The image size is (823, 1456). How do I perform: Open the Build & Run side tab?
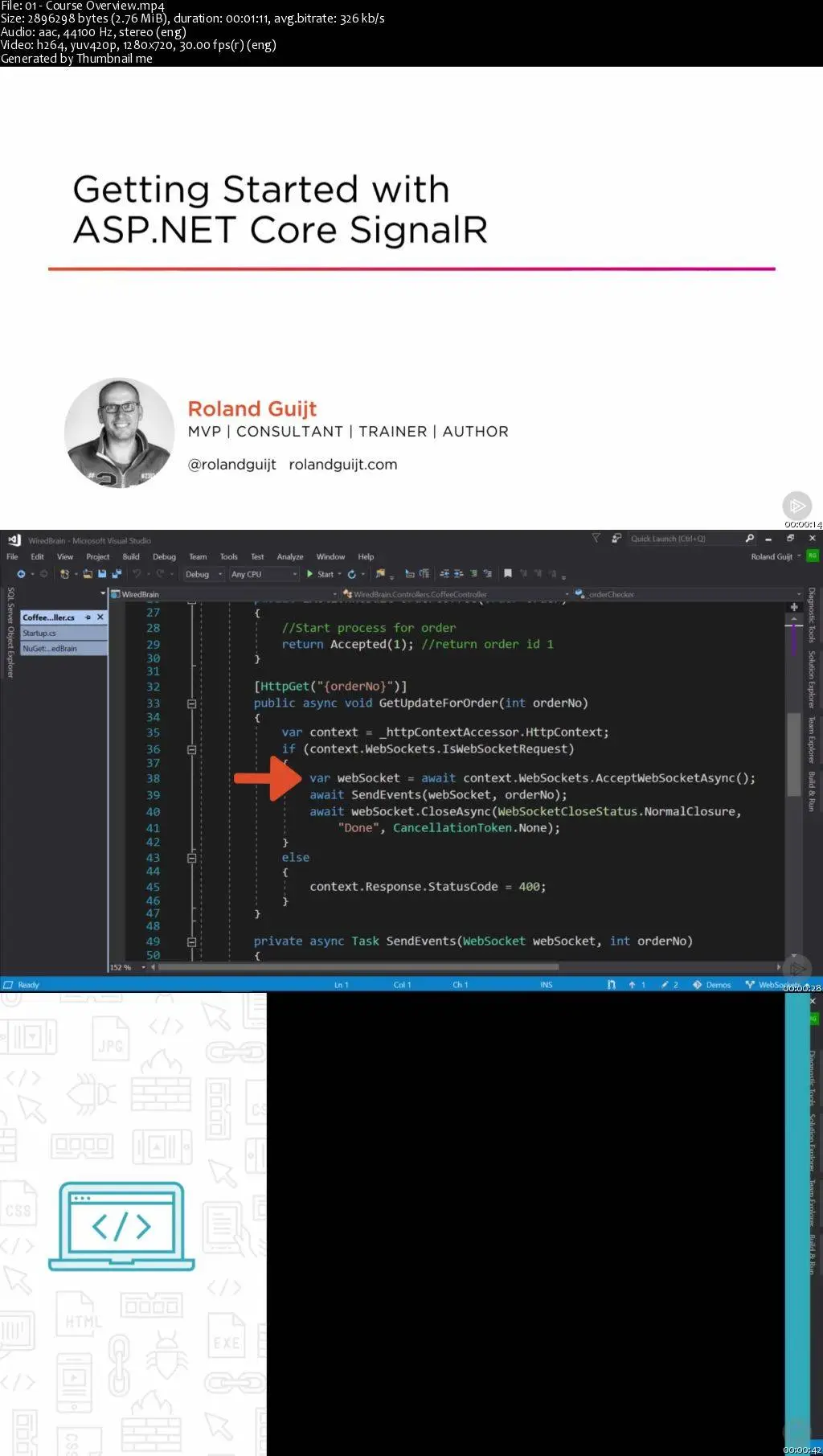pyautogui.click(x=812, y=791)
